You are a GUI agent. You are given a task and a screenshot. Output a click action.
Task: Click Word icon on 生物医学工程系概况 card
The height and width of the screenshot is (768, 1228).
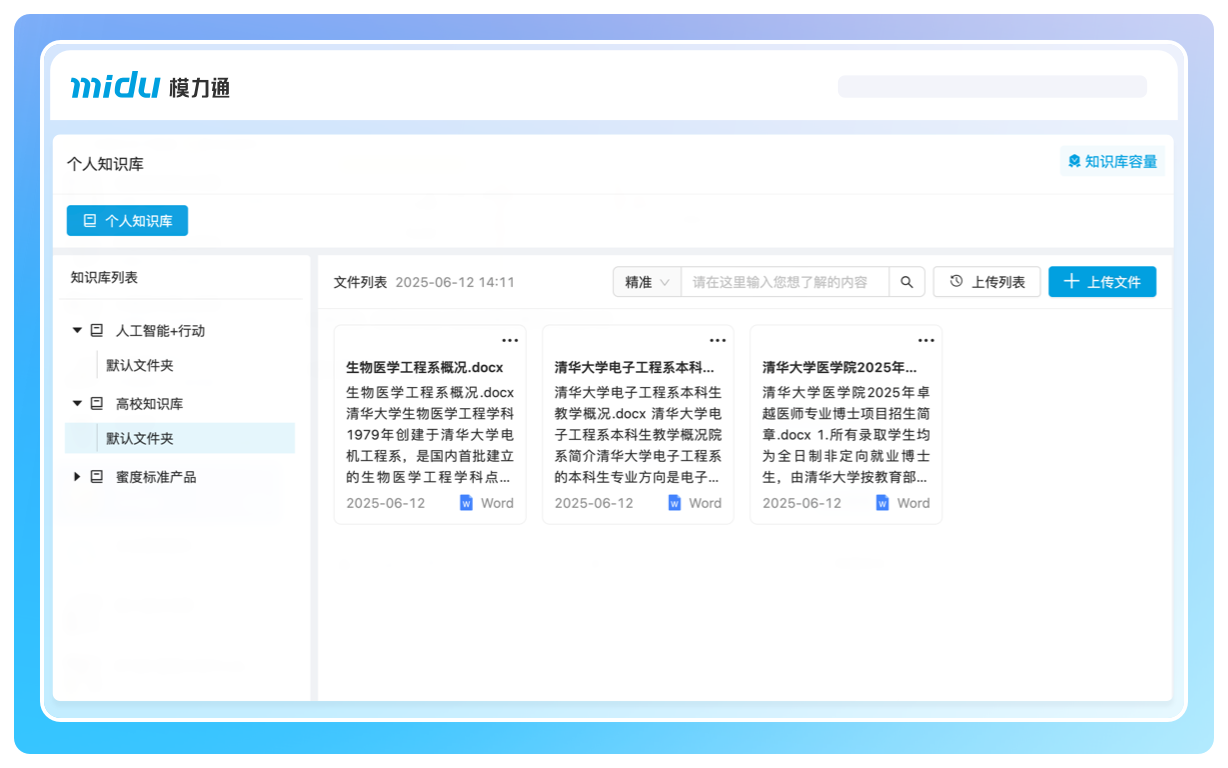pyautogui.click(x=466, y=503)
